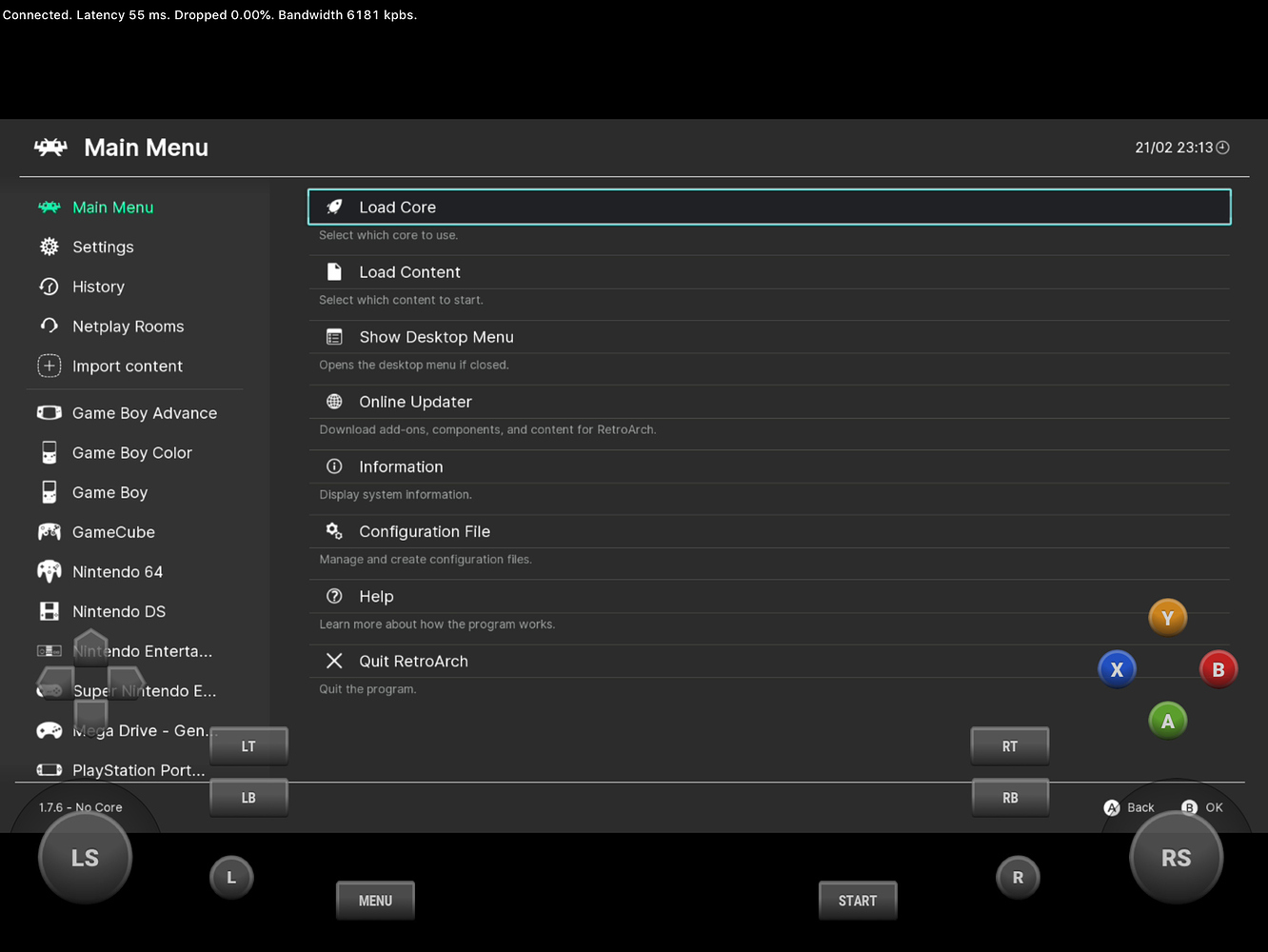Tap the LS left analog stick

tap(85, 858)
